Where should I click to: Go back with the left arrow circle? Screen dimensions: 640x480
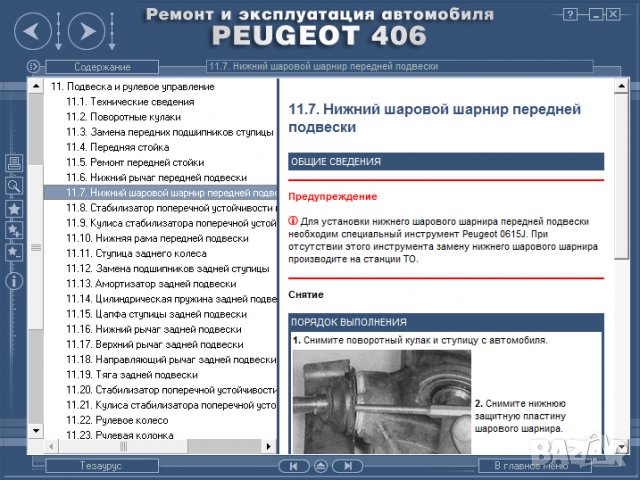point(33,31)
